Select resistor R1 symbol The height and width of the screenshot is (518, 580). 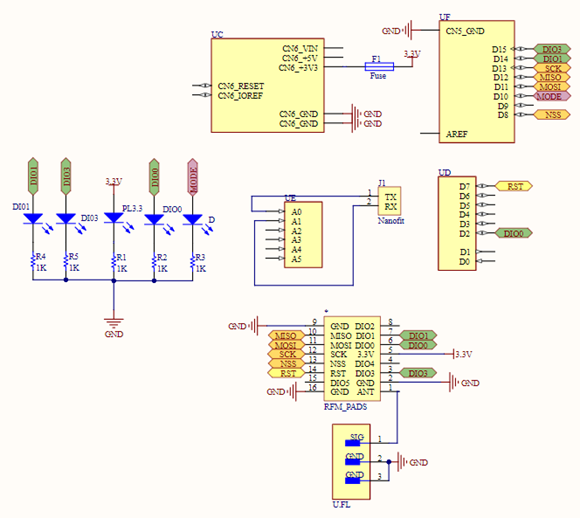[x=114, y=262]
